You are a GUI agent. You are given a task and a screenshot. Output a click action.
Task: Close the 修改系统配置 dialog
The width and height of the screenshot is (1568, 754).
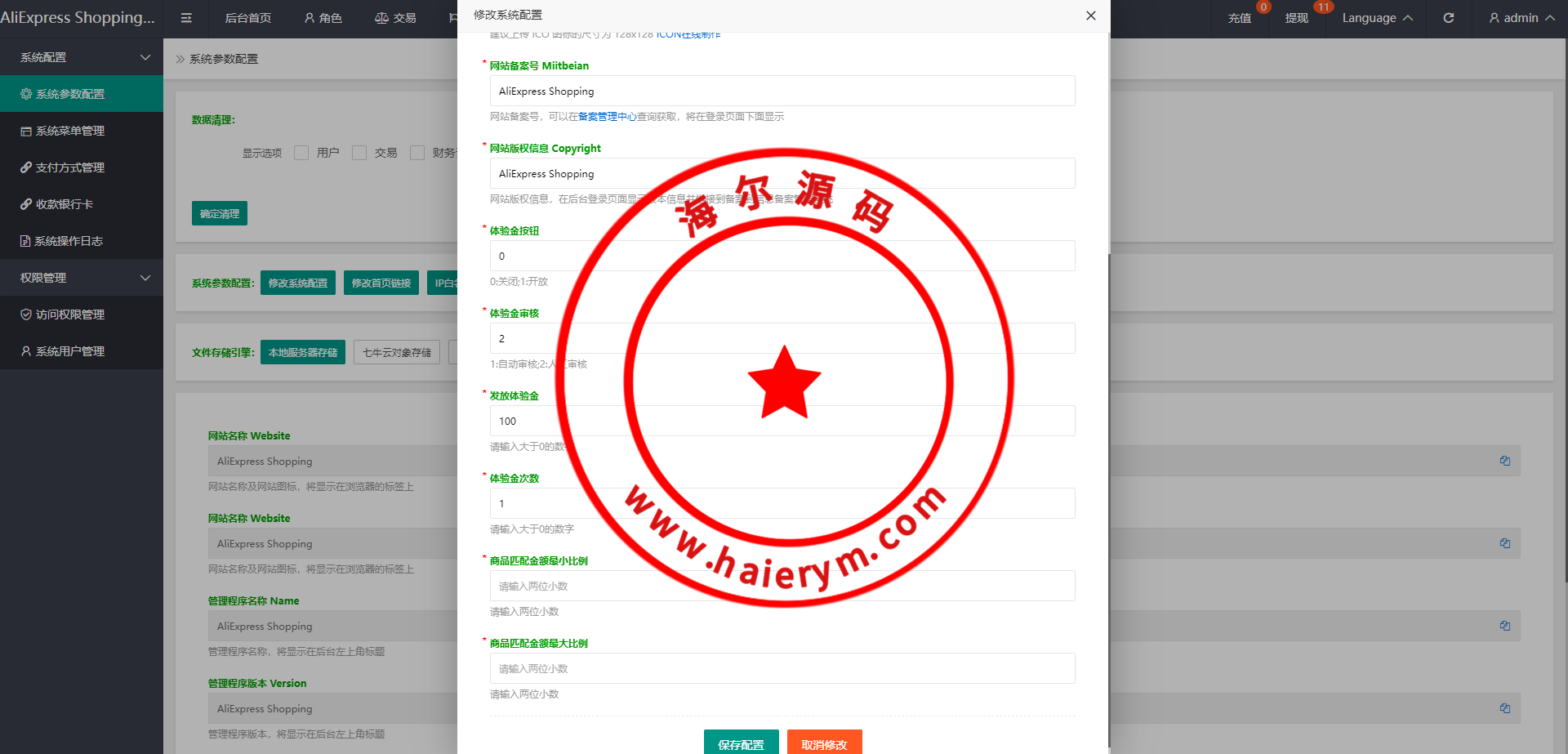coord(1090,16)
